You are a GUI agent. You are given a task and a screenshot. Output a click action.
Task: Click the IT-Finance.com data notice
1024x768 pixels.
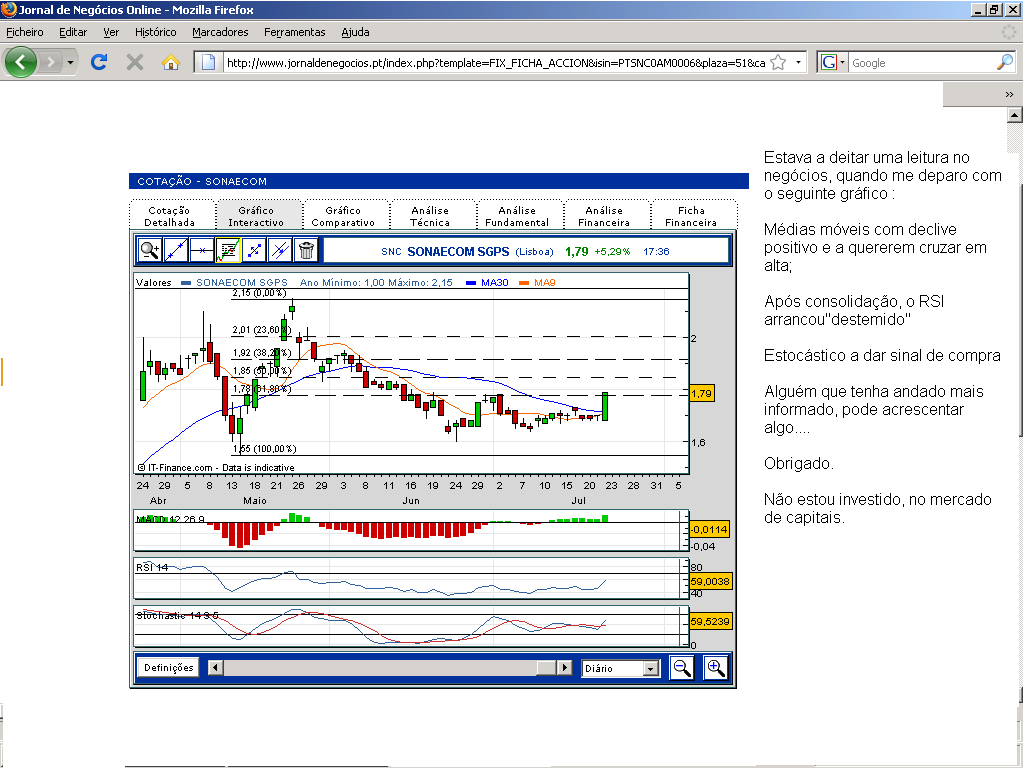(216, 468)
